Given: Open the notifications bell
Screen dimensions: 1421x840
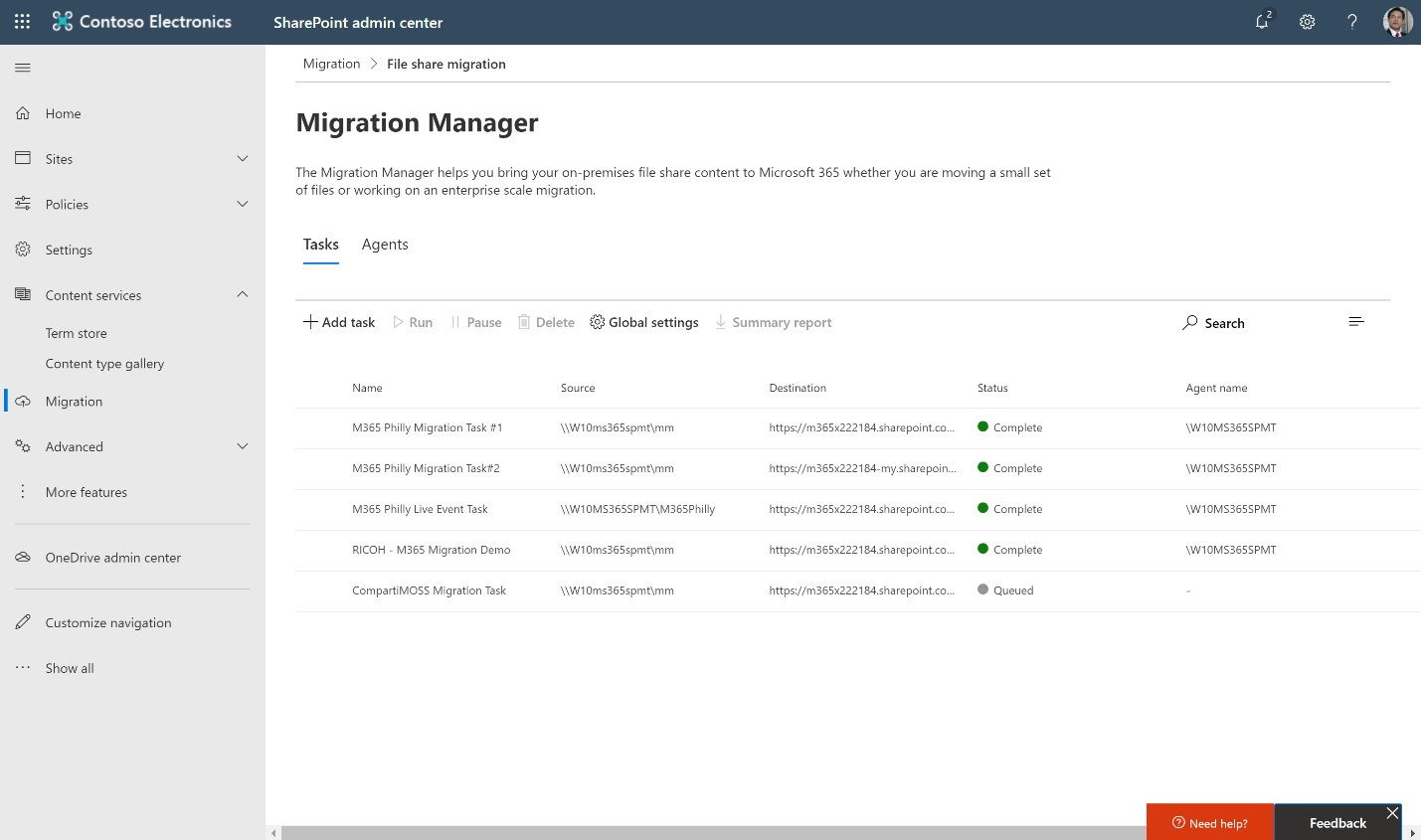Looking at the screenshot, I should click(1261, 21).
